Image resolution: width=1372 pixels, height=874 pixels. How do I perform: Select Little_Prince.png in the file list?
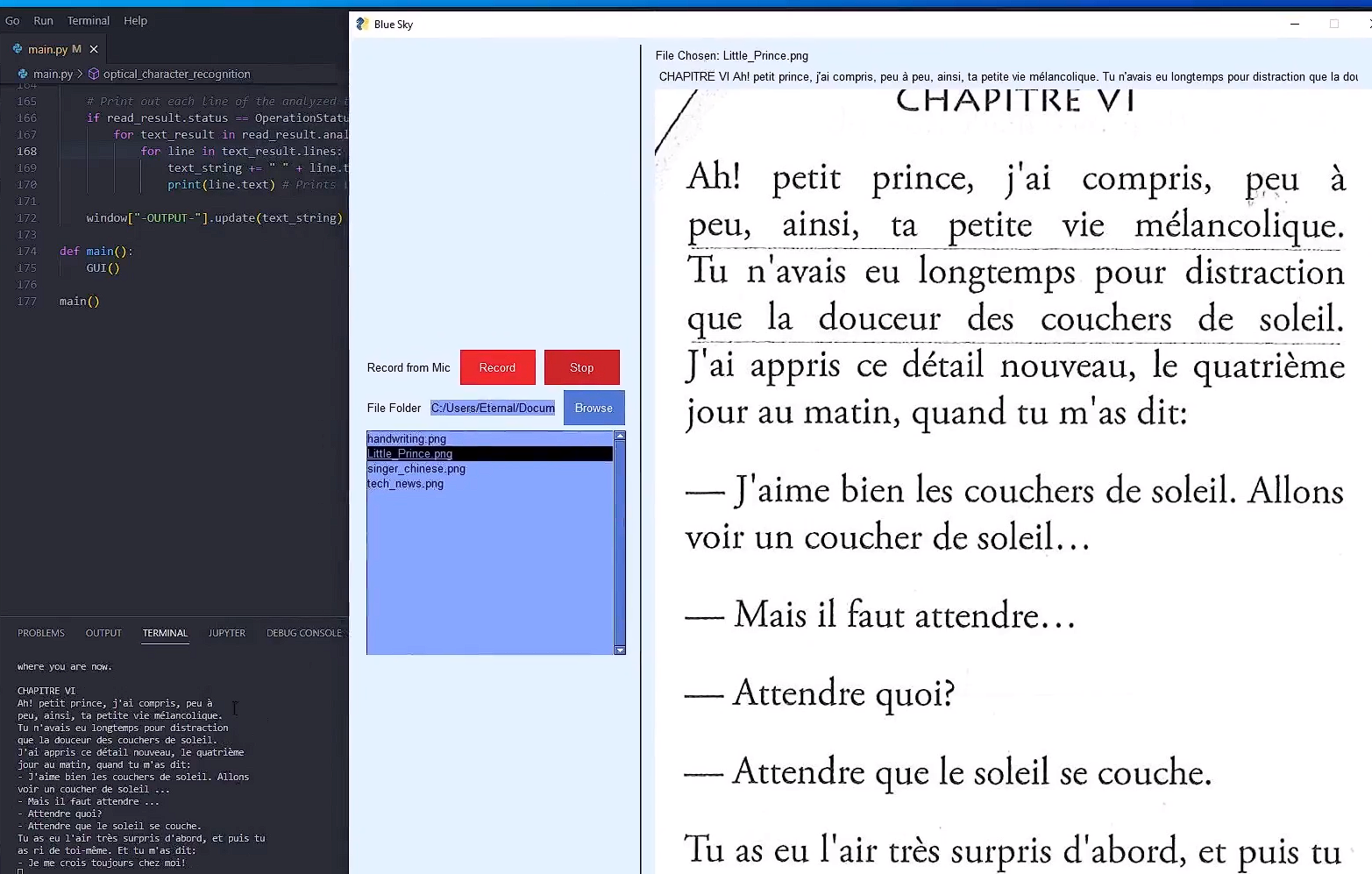(x=489, y=454)
